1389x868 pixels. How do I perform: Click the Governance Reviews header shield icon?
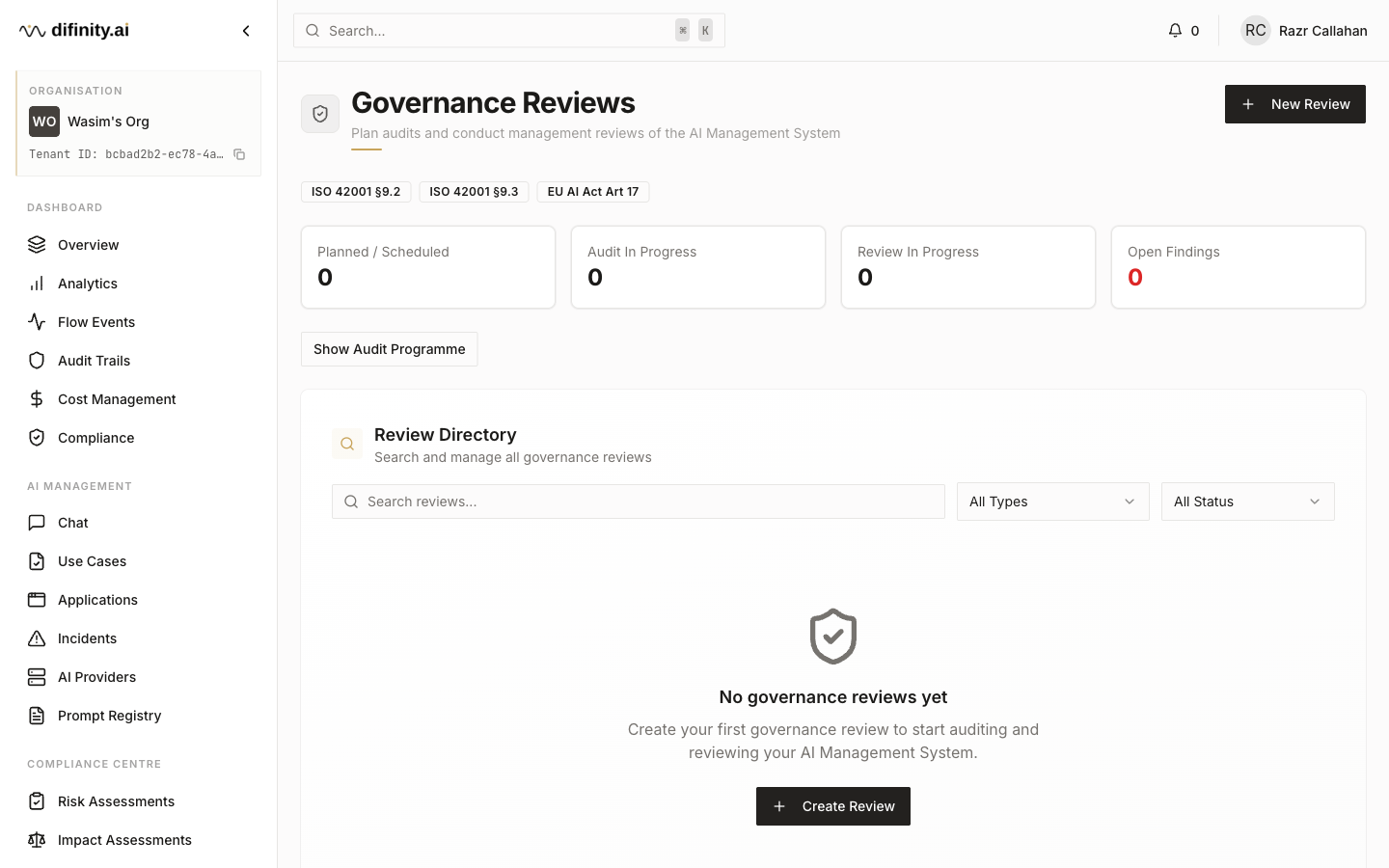point(320,114)
